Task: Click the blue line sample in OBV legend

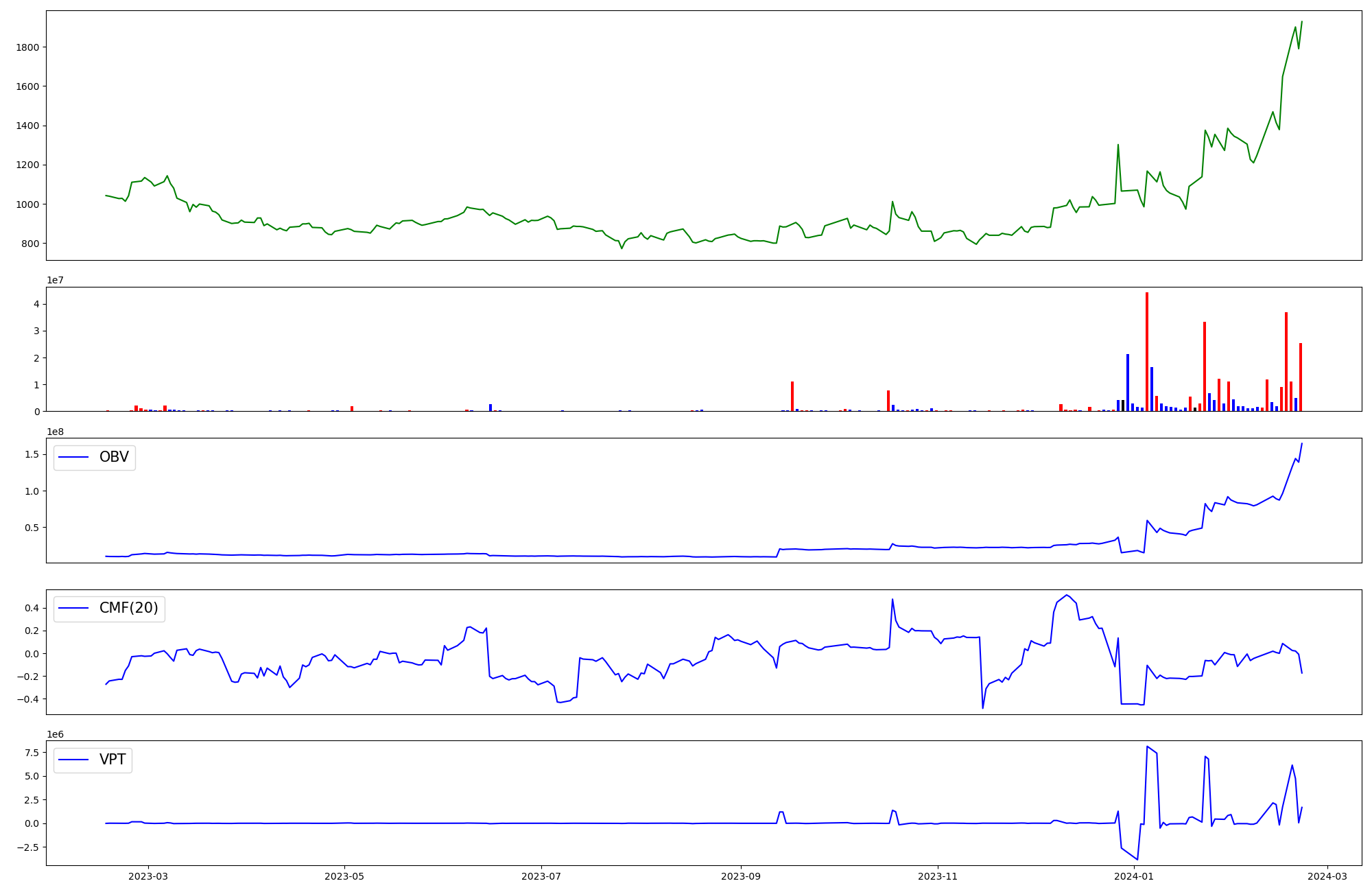Action: coord(74,457)
